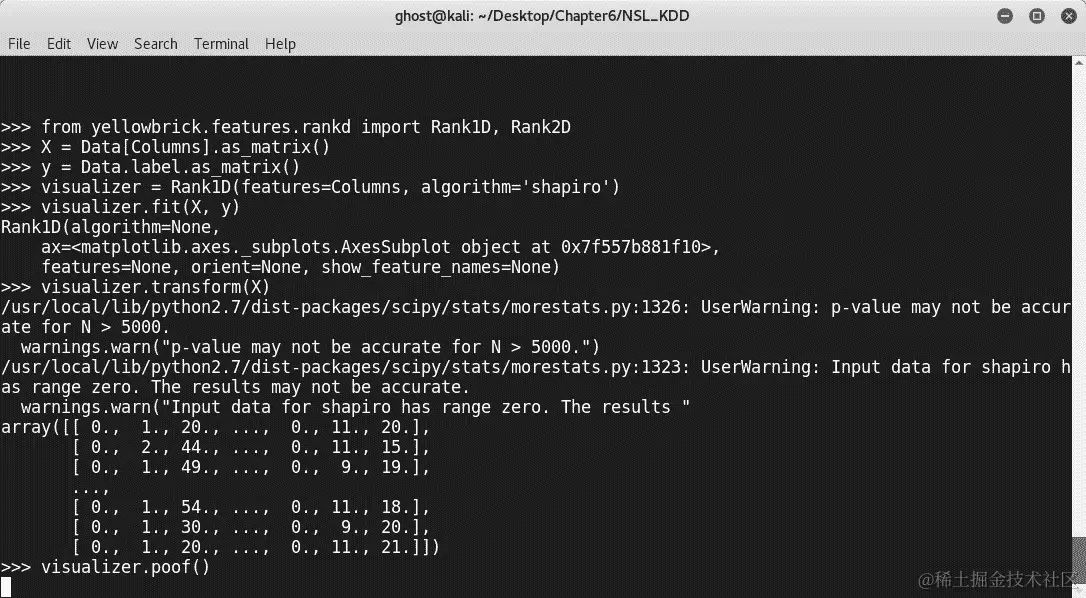Open the File menu

tap(19, 44)
